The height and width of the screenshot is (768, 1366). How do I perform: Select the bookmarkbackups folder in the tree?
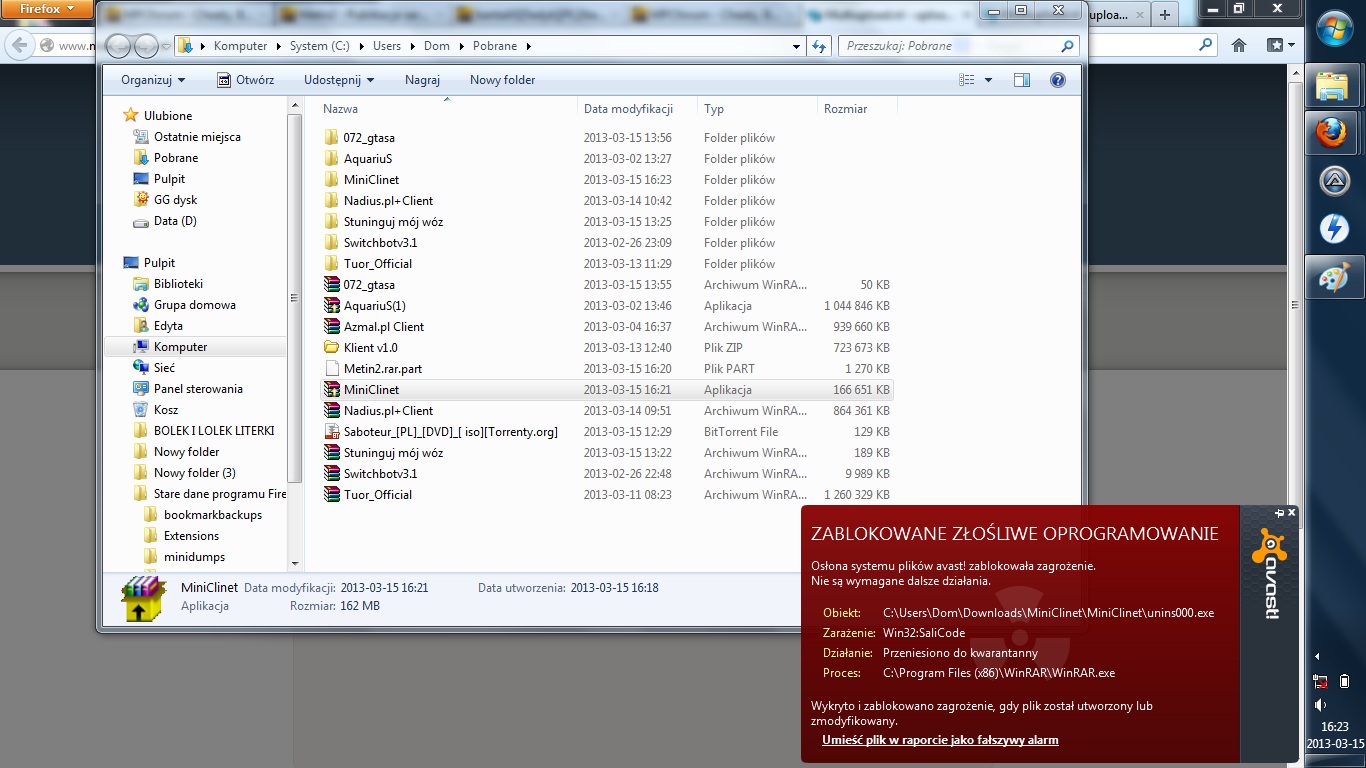(x=213, y=515)
